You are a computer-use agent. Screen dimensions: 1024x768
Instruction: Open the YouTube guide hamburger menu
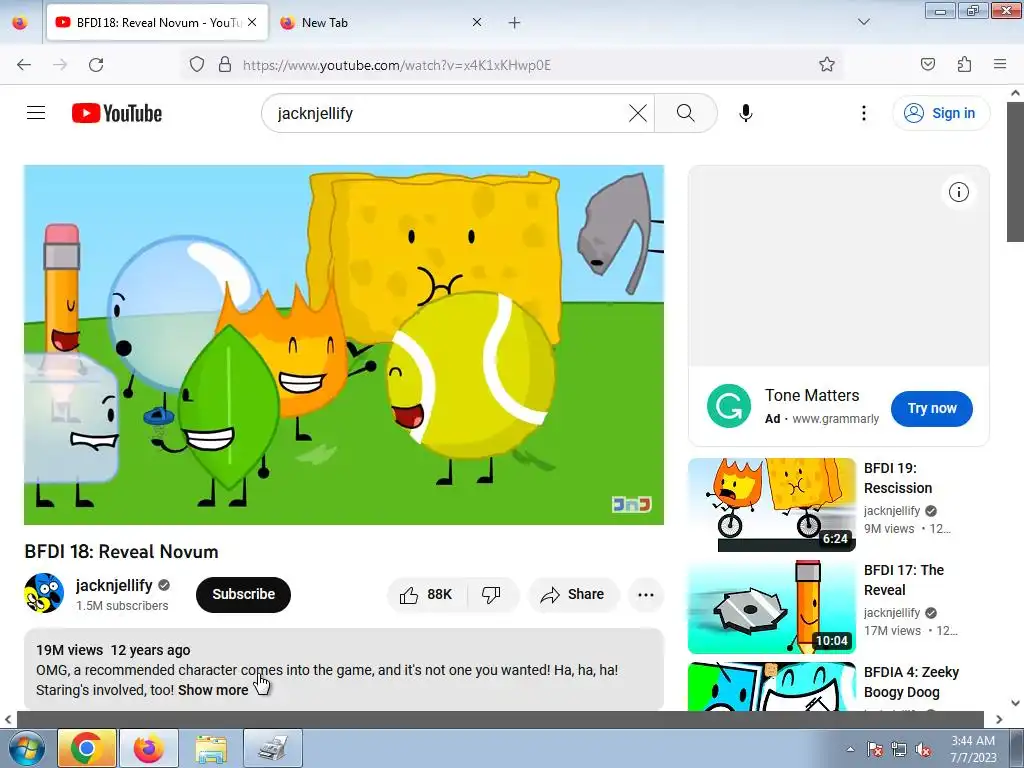[x=36, y=113]
